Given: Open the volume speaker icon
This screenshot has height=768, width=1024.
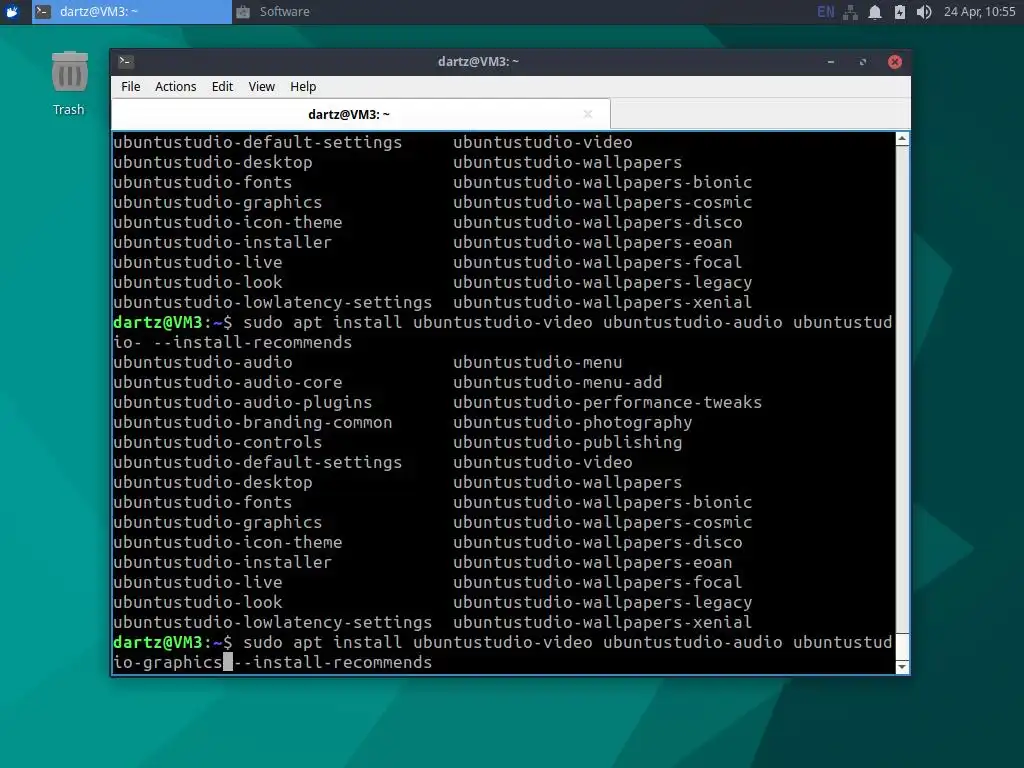Looking at the screenshot, I should pyautogui.click(x=923, y=12).
